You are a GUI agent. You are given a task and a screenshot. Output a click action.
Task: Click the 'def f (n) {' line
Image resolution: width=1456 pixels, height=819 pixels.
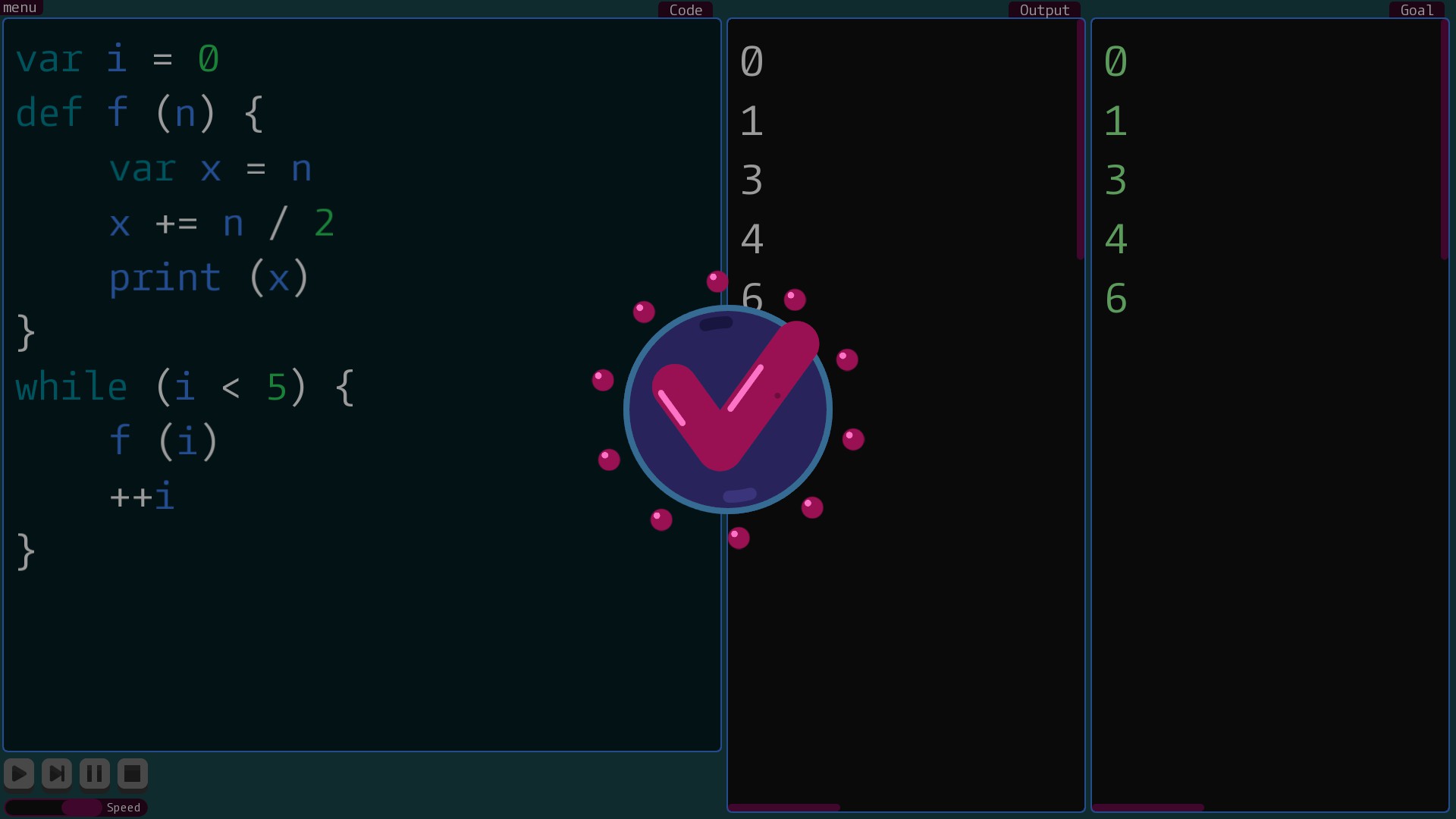(140, 114)
